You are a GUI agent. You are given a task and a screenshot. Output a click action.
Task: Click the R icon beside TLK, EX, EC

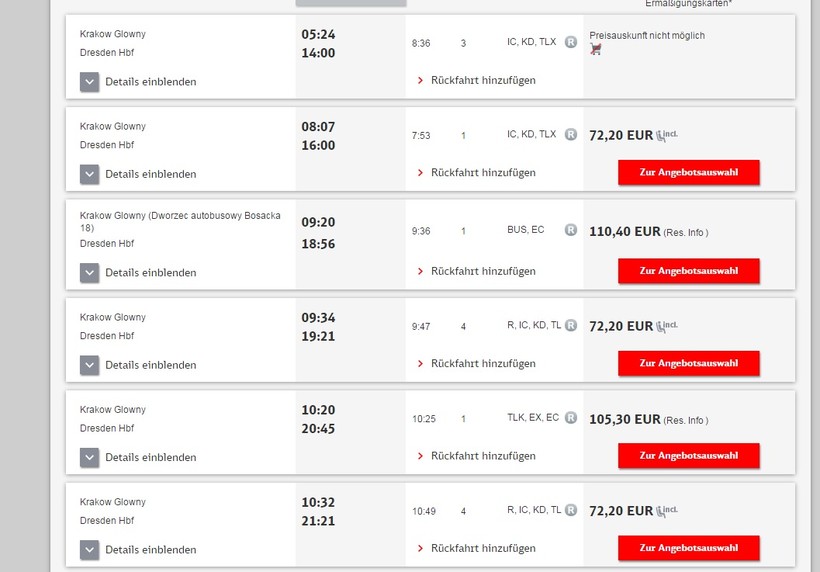(571, 417)
